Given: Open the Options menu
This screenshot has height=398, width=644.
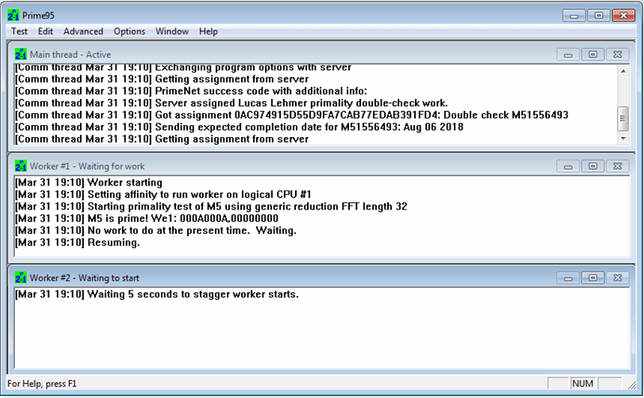Looking at the screenshot, I should tap(129, 31).
